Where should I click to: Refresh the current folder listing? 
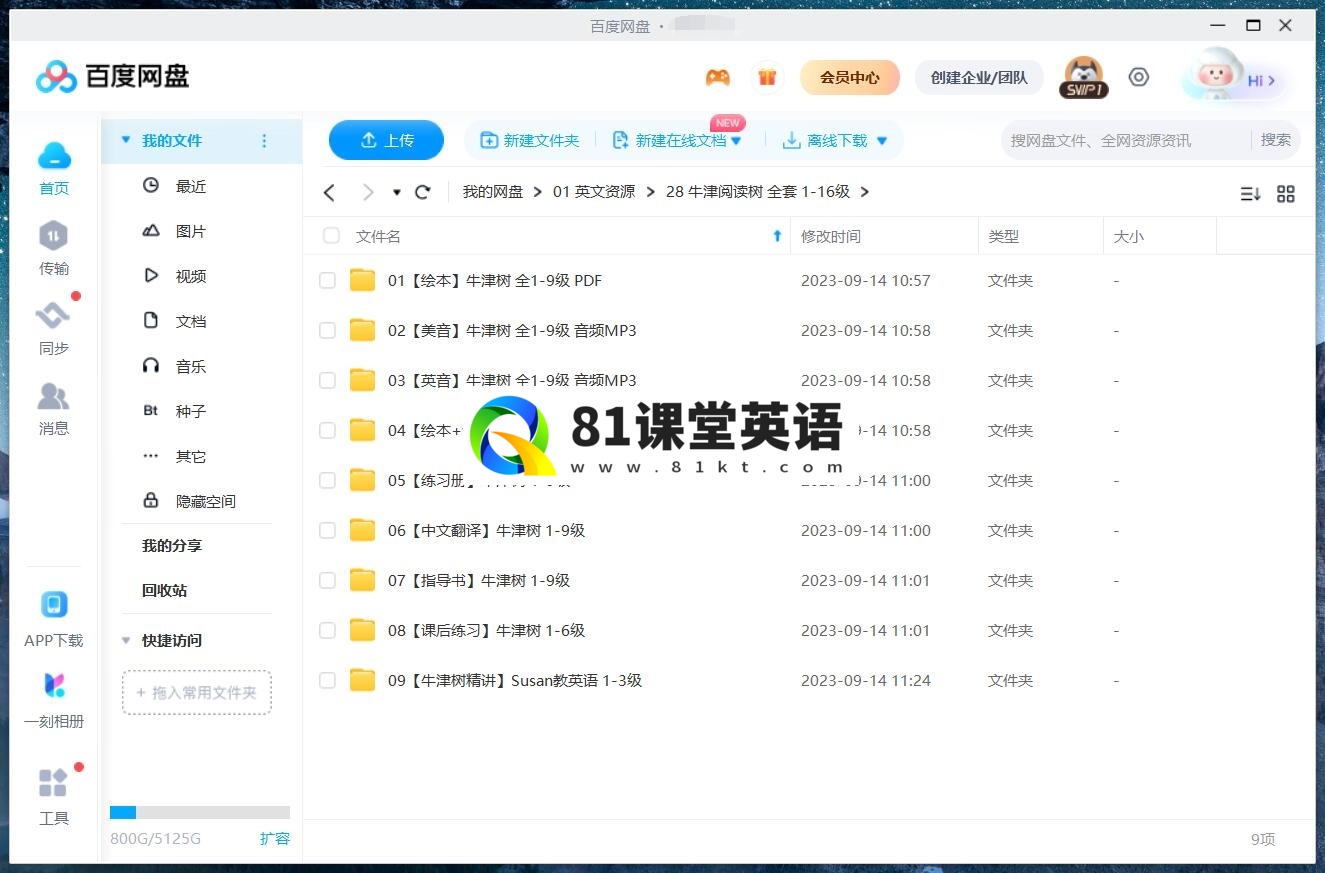coord(423,192)
